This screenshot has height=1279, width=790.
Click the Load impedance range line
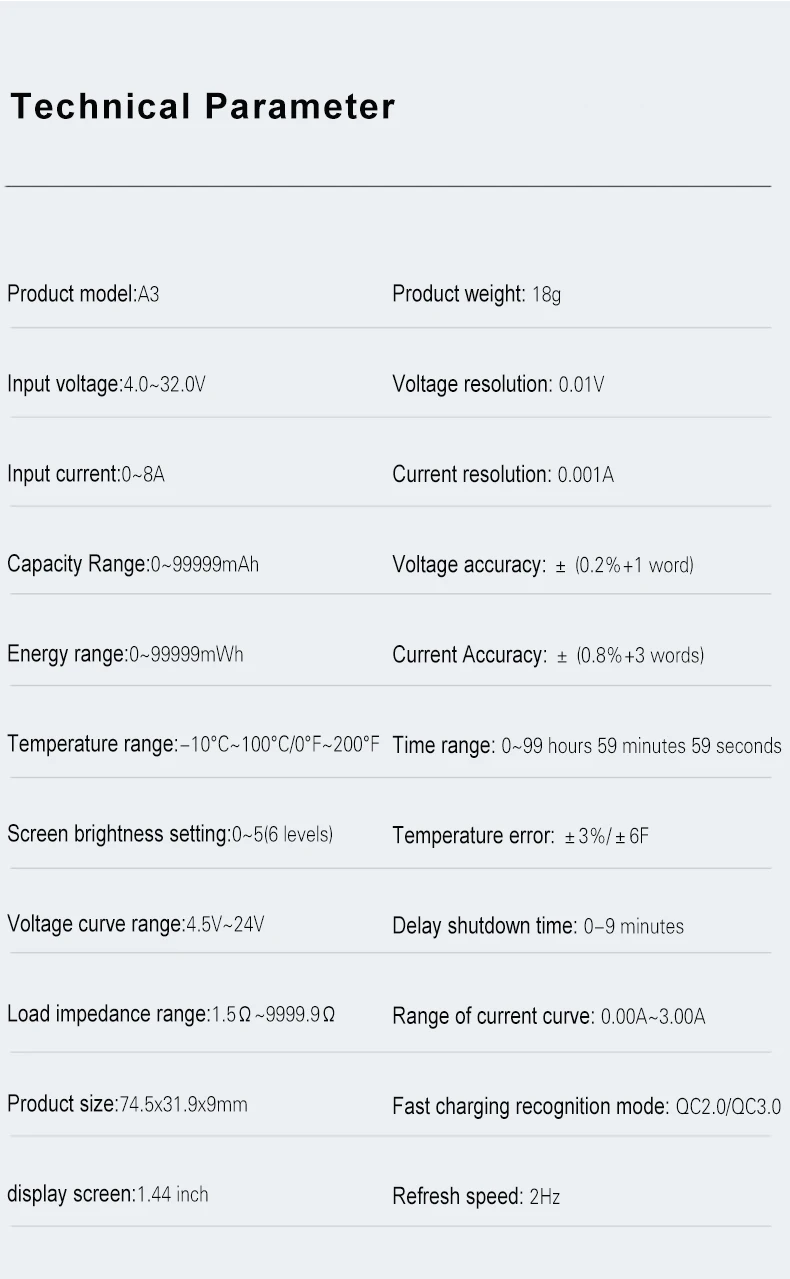click(171, 1014)
